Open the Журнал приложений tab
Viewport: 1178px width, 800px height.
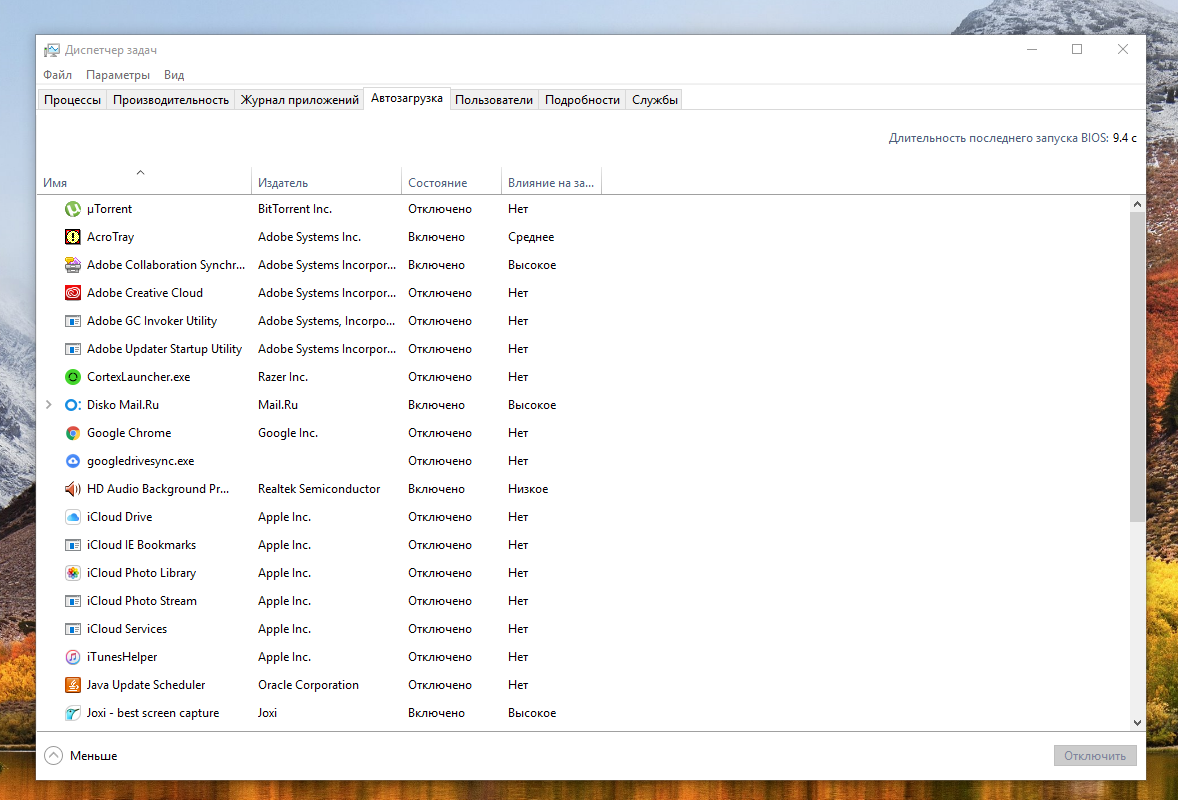[299, 100]
